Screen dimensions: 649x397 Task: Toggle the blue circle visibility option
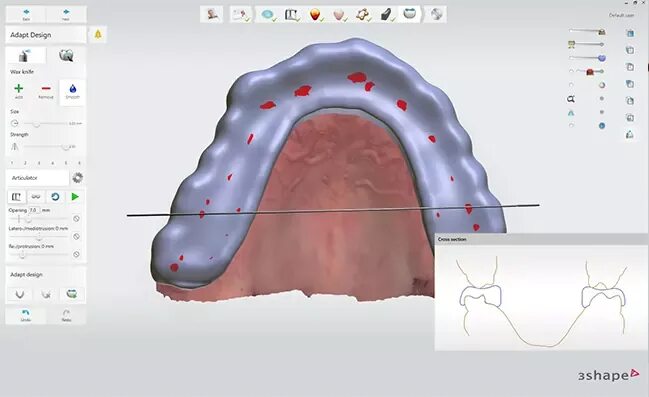(x=602, y=126)
